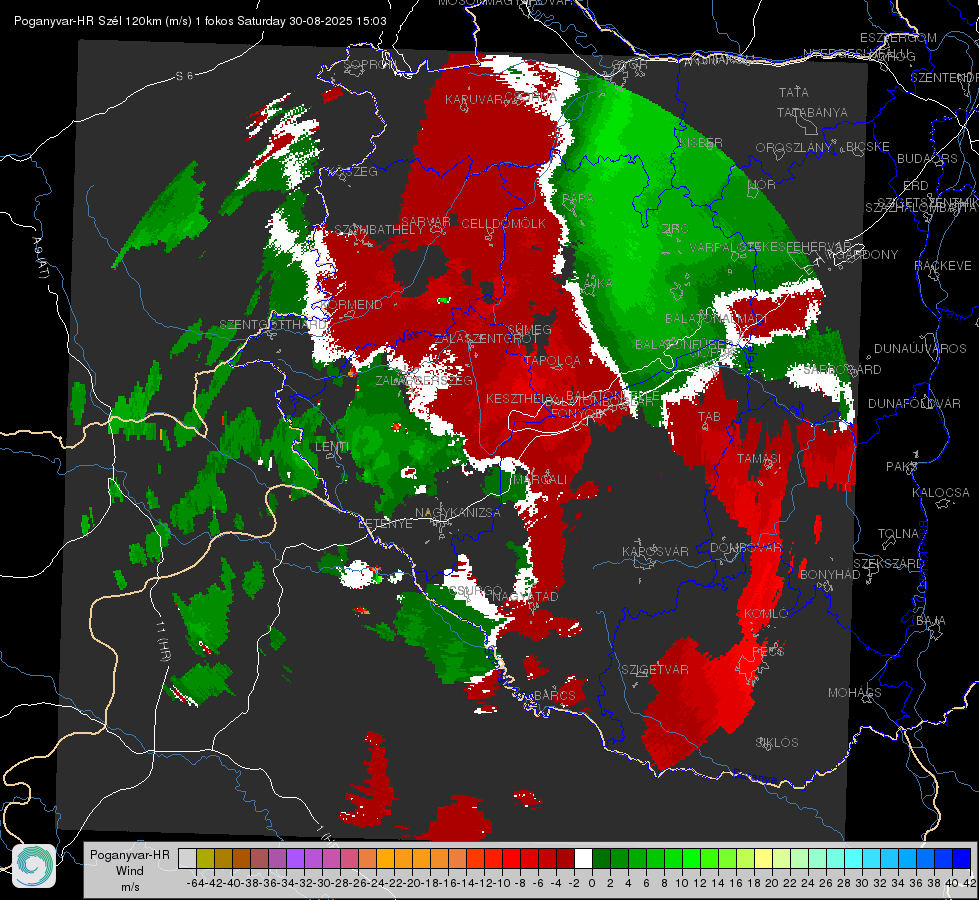Click the LETENYE town label

[385, 523]
